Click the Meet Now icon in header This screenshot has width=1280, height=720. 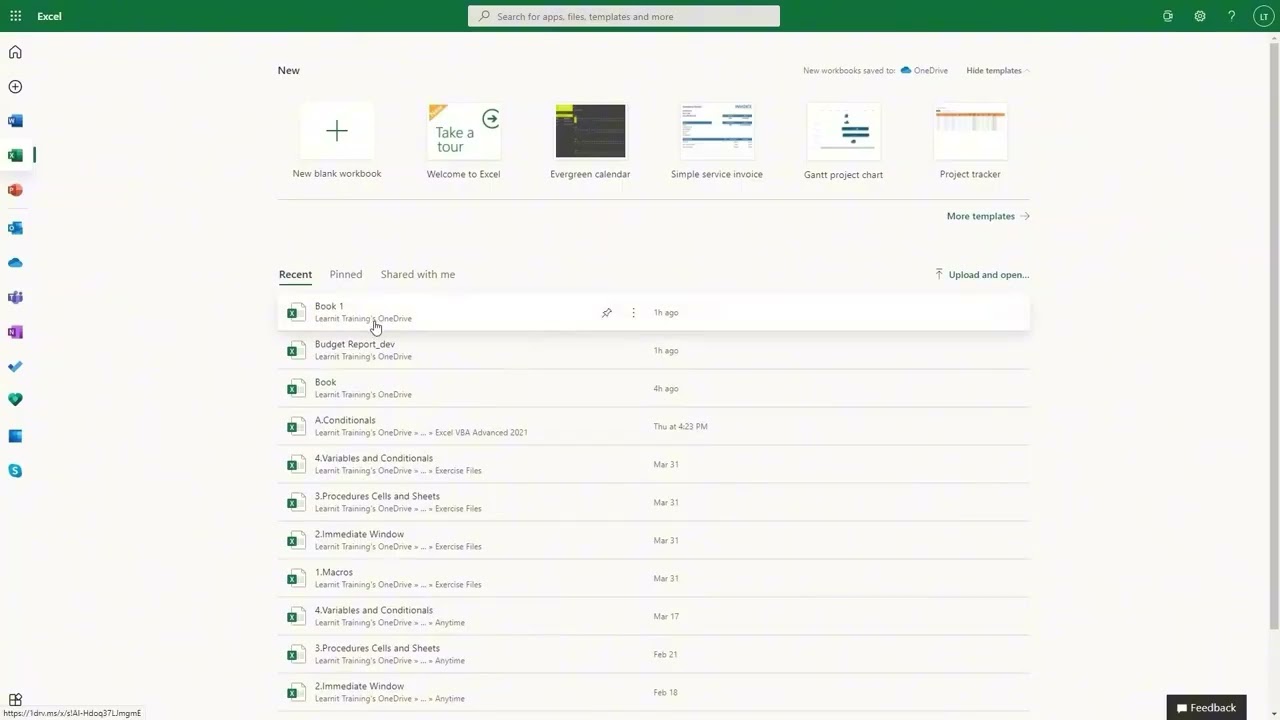[x=1168, y=16]
